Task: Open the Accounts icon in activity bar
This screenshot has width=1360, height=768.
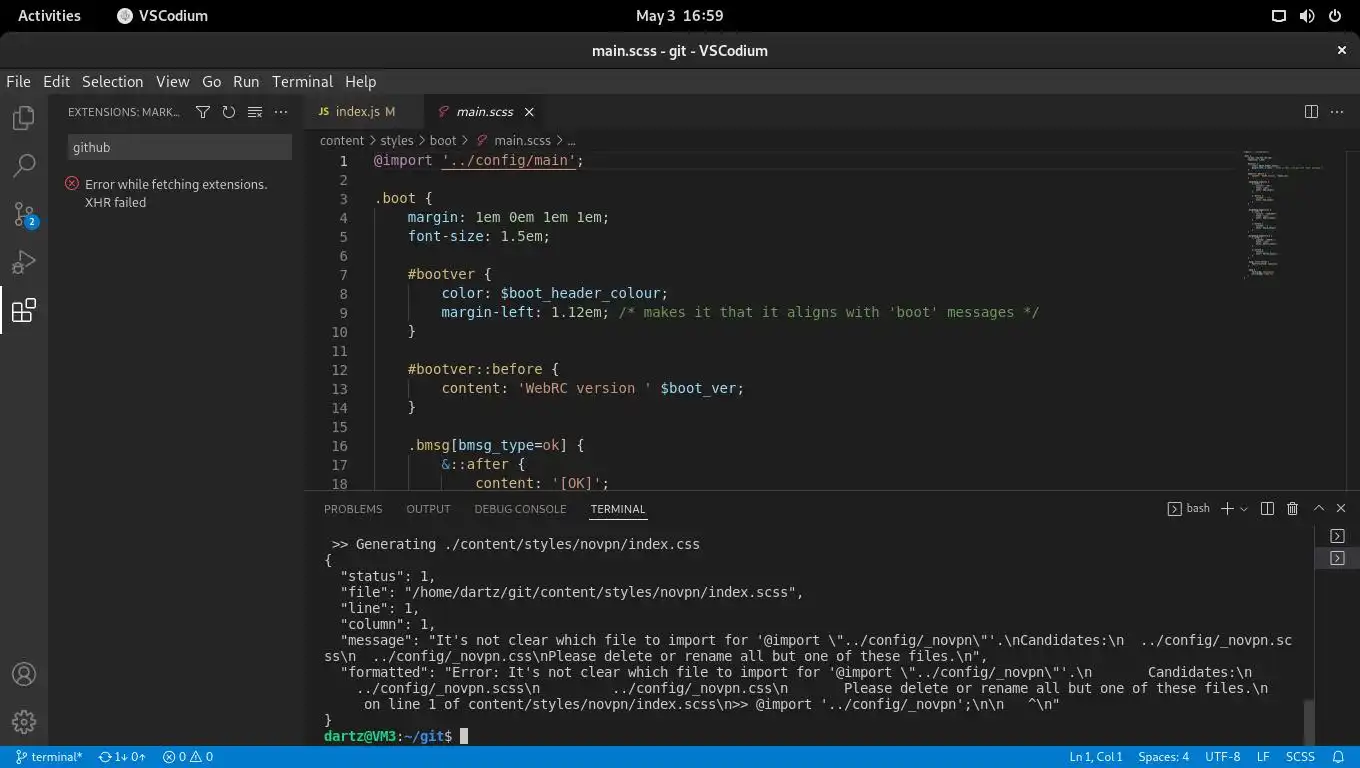Action: [x=24, y=674]
